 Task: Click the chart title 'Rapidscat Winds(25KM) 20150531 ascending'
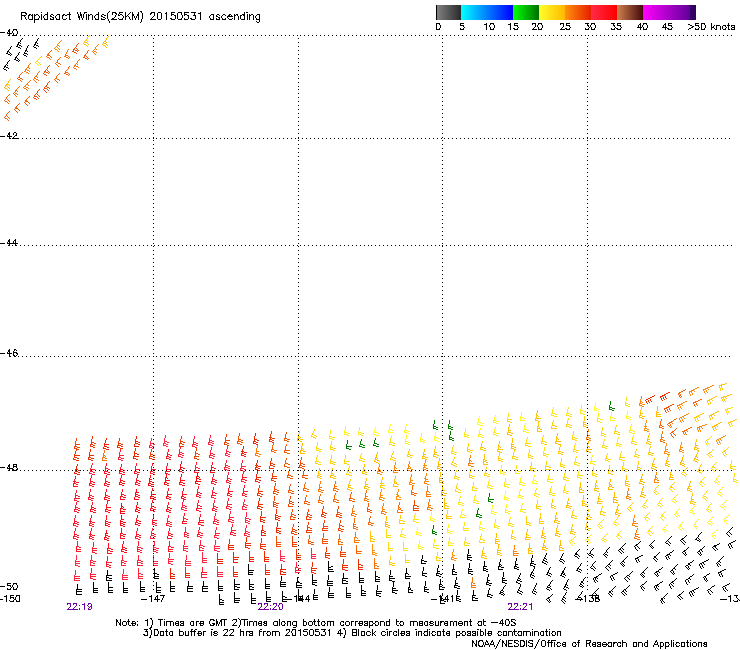pyautogui.click(x=140, y=17)
